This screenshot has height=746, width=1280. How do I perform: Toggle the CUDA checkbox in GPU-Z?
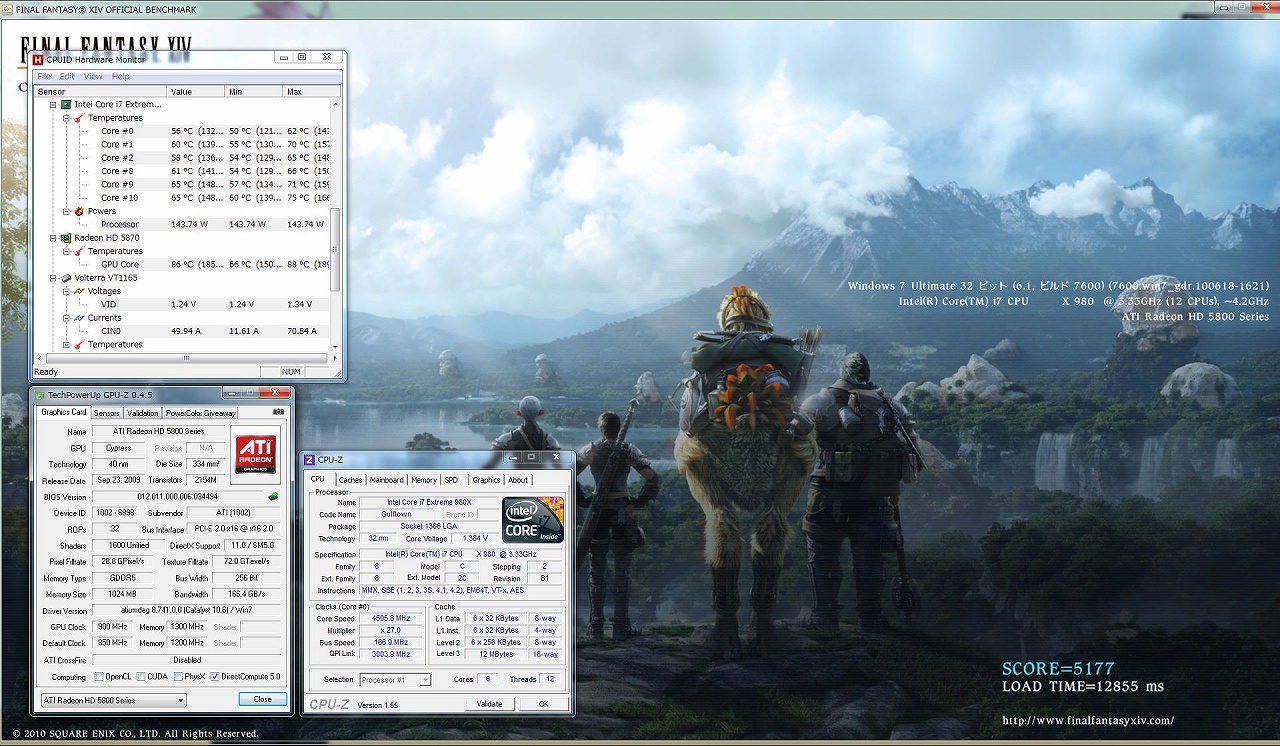(x=139, y=677)
